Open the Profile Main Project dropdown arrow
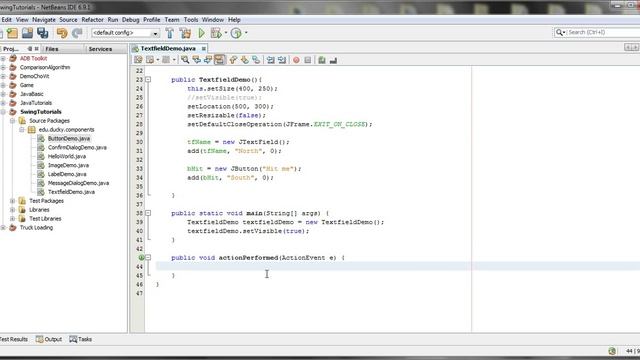640x360 pixels. [246, 33]
